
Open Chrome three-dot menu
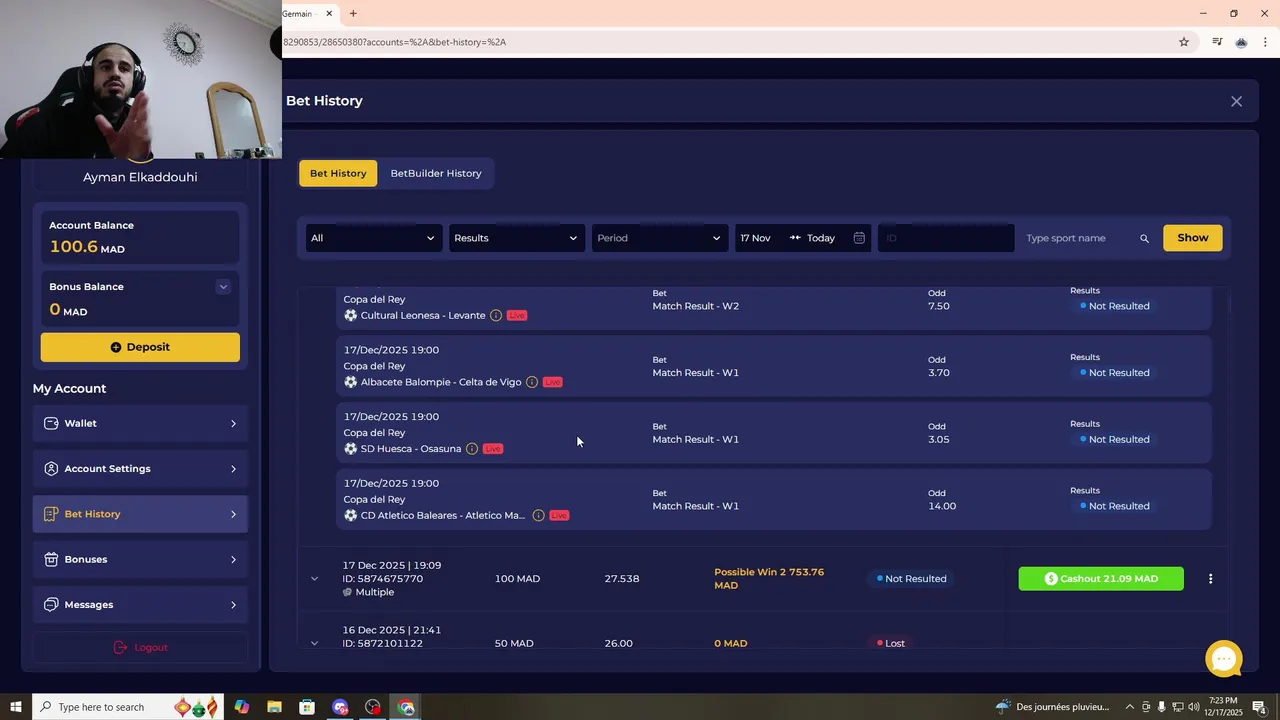tap(1265, 42)
